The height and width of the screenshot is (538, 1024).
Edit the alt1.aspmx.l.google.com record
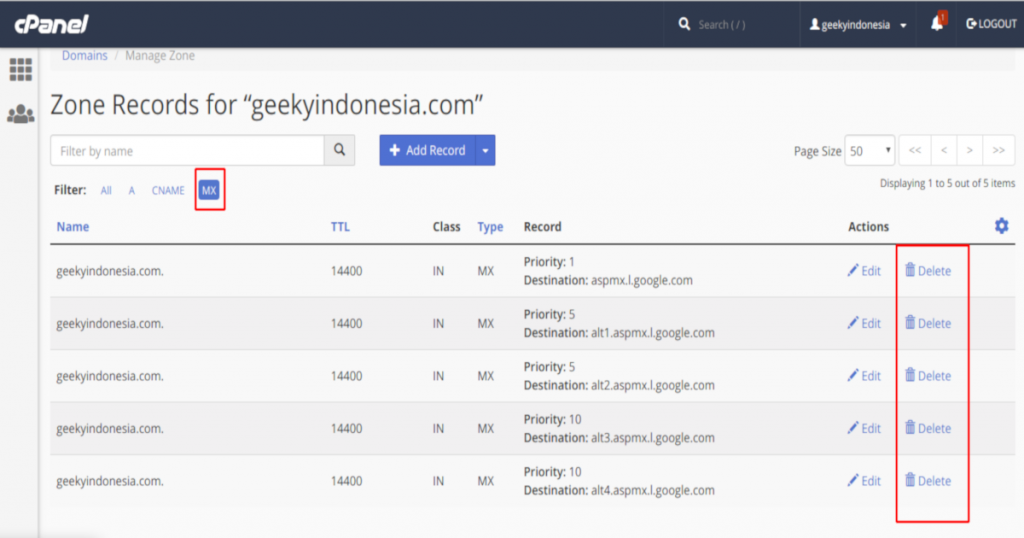[864, 323]
